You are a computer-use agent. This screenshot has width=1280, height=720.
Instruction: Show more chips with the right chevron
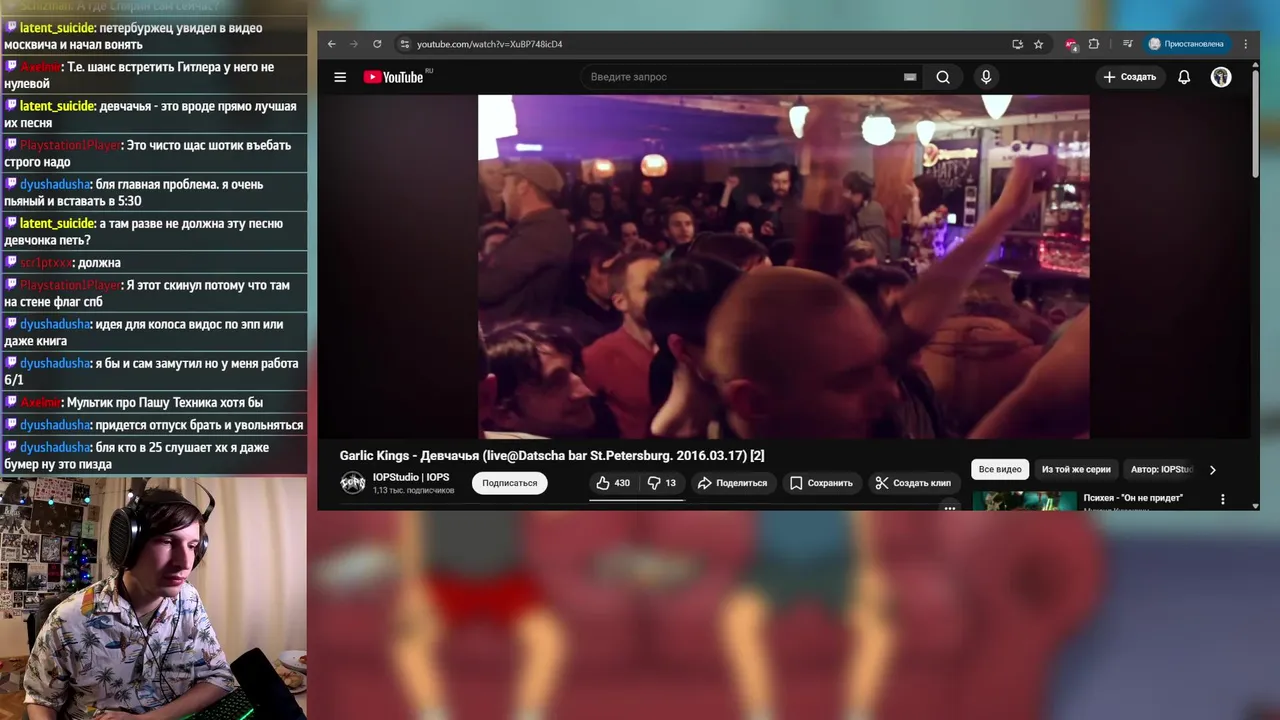(1213, 470)
